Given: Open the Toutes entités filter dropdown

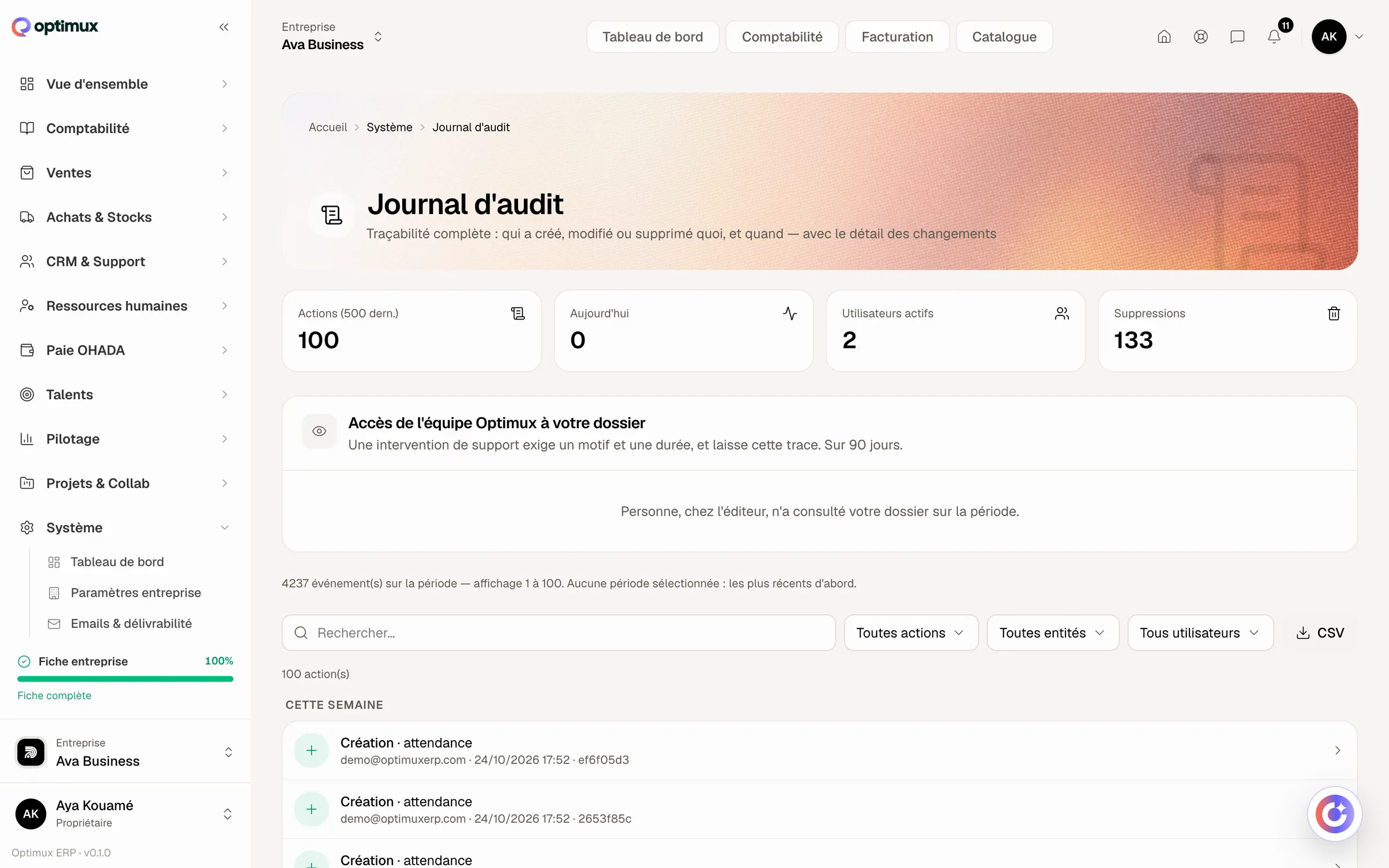Looking at the screenshot, I should coord(1053,632).
